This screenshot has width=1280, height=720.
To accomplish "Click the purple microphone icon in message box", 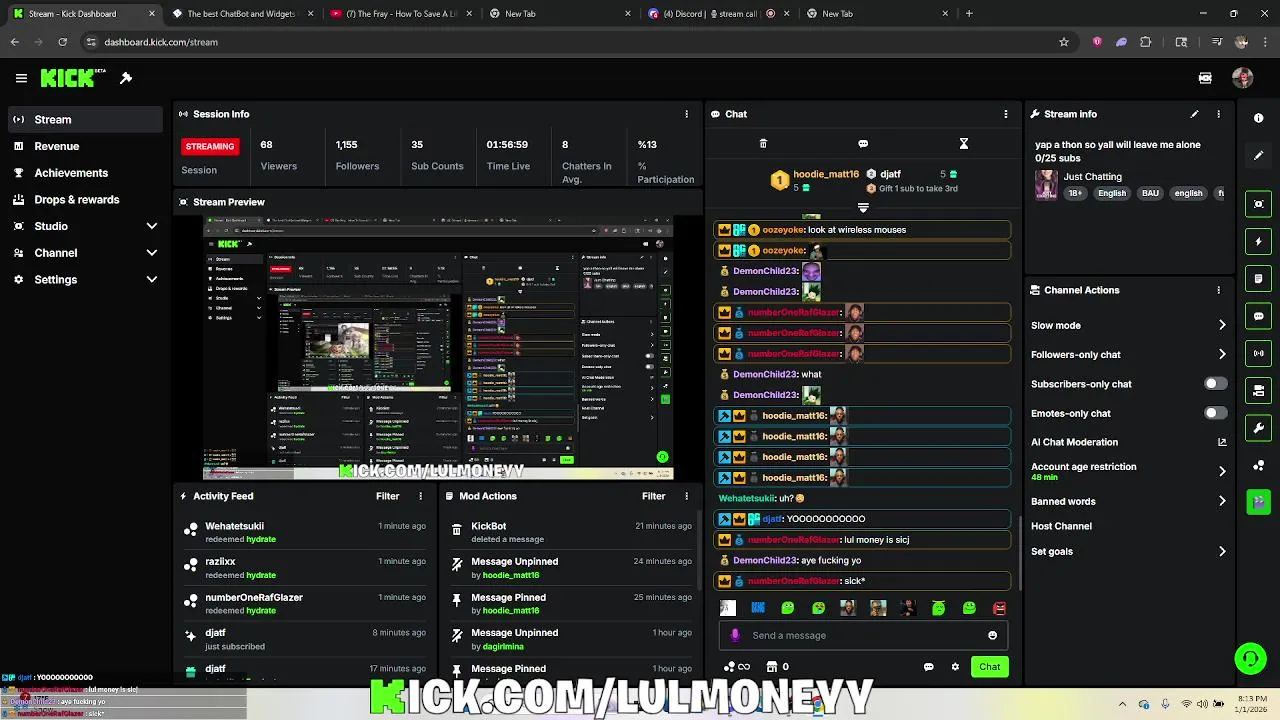I will pyautogui.click(x=735, y=635).
